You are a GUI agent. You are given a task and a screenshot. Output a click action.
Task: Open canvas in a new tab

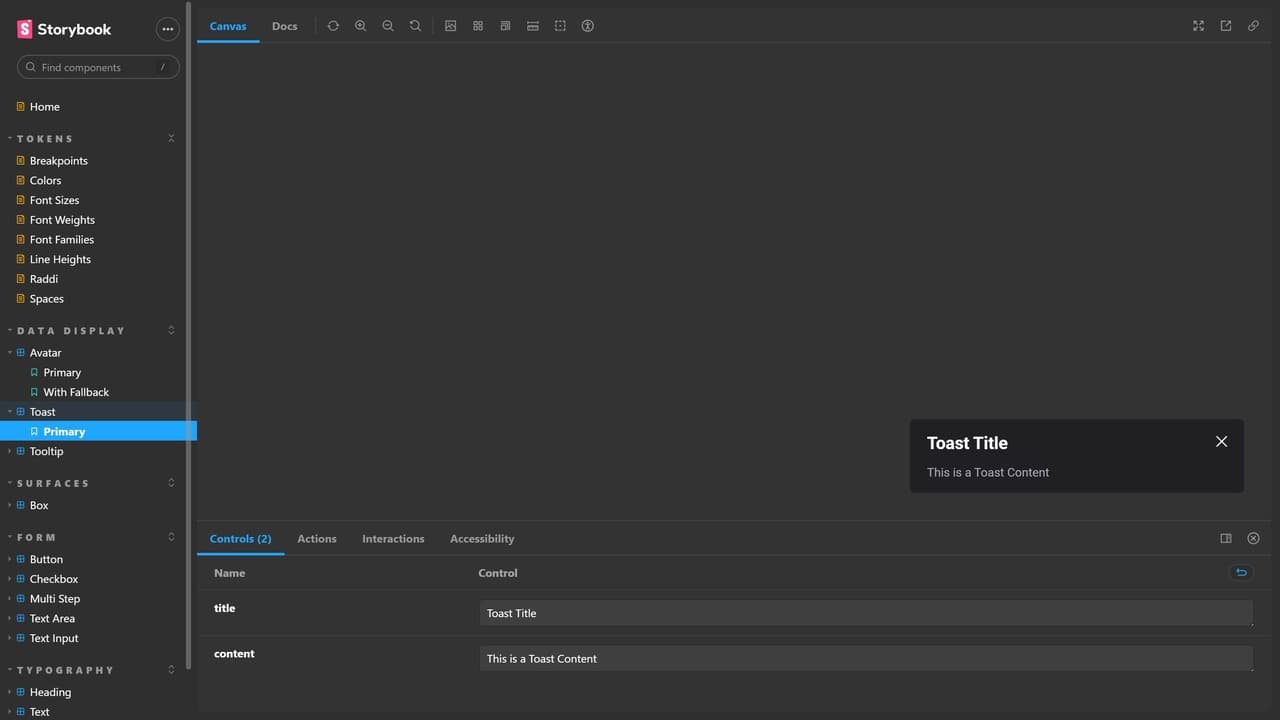(x=1226, y=26)
